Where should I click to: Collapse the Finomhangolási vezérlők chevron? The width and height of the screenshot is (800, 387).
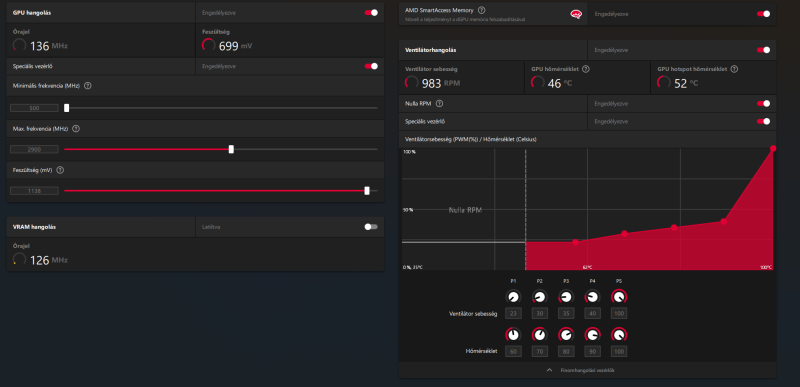(549, 370)
